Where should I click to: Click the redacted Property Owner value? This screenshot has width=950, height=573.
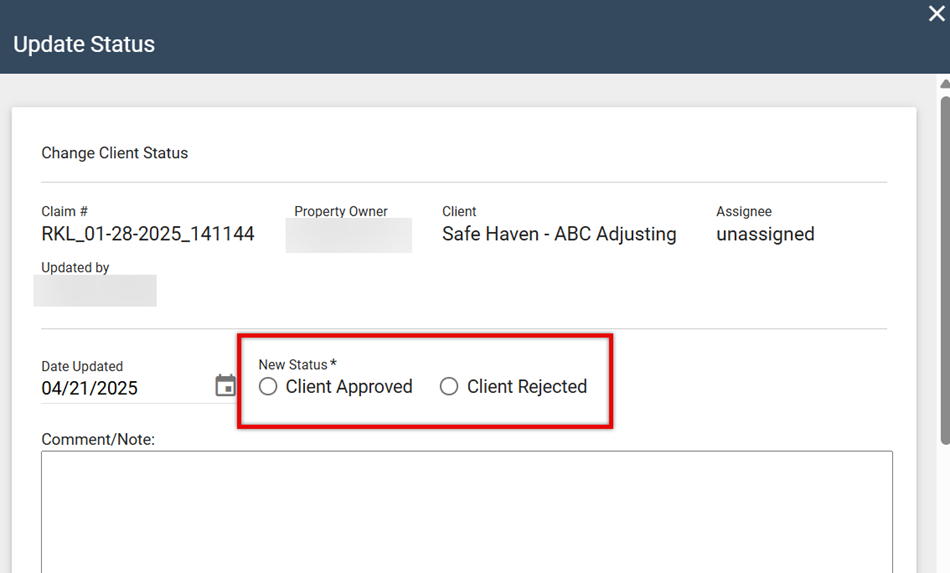(x=348, y=236)
